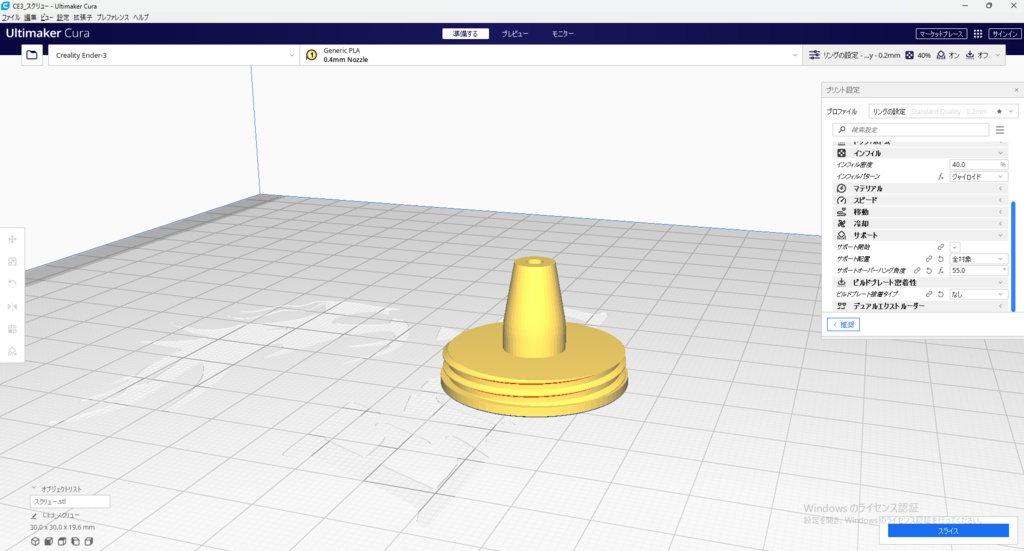Click the 推奨 button
Image resolution: width=1024 pixels, height=551 pixels.
[843, 324]
